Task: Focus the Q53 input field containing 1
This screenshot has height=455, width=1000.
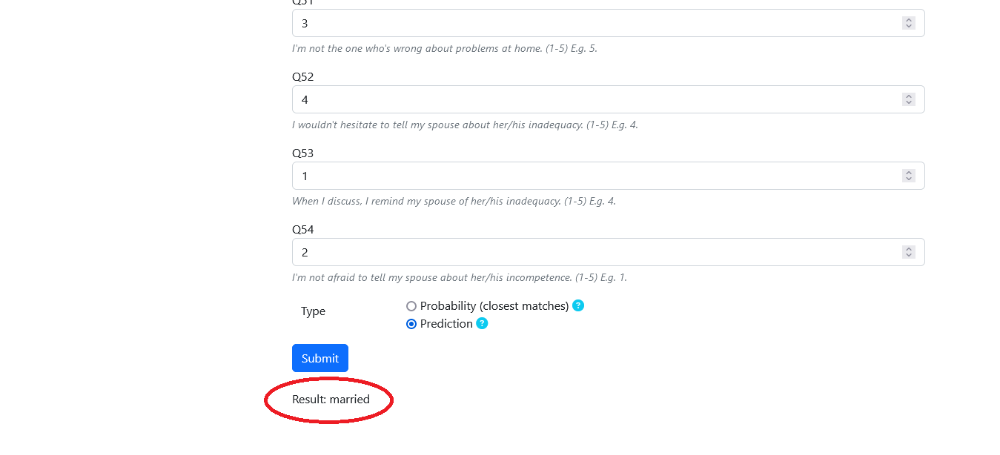Action: pyautogui.click(x=608, y=175)
